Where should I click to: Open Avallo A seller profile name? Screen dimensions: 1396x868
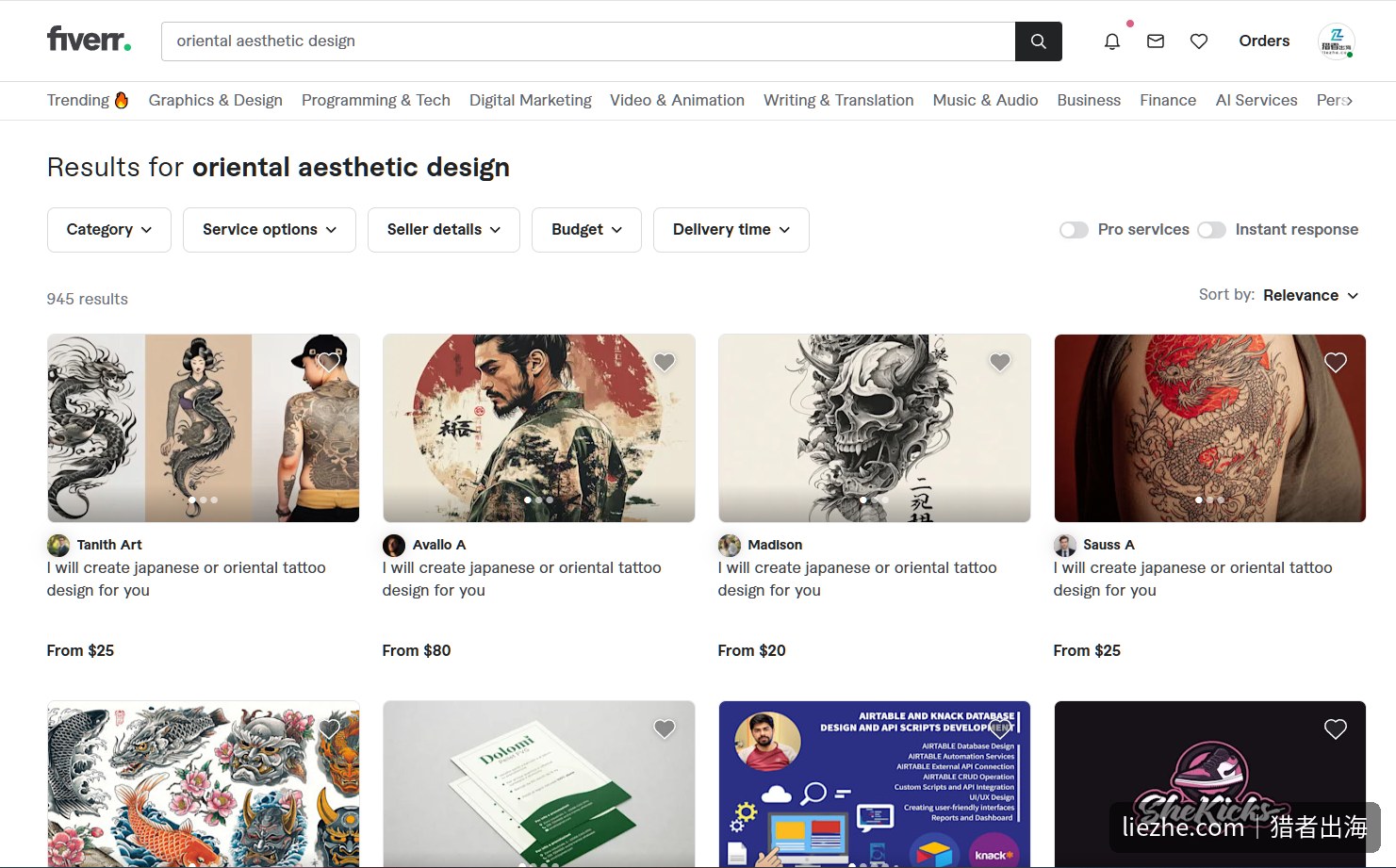(439, 545)
